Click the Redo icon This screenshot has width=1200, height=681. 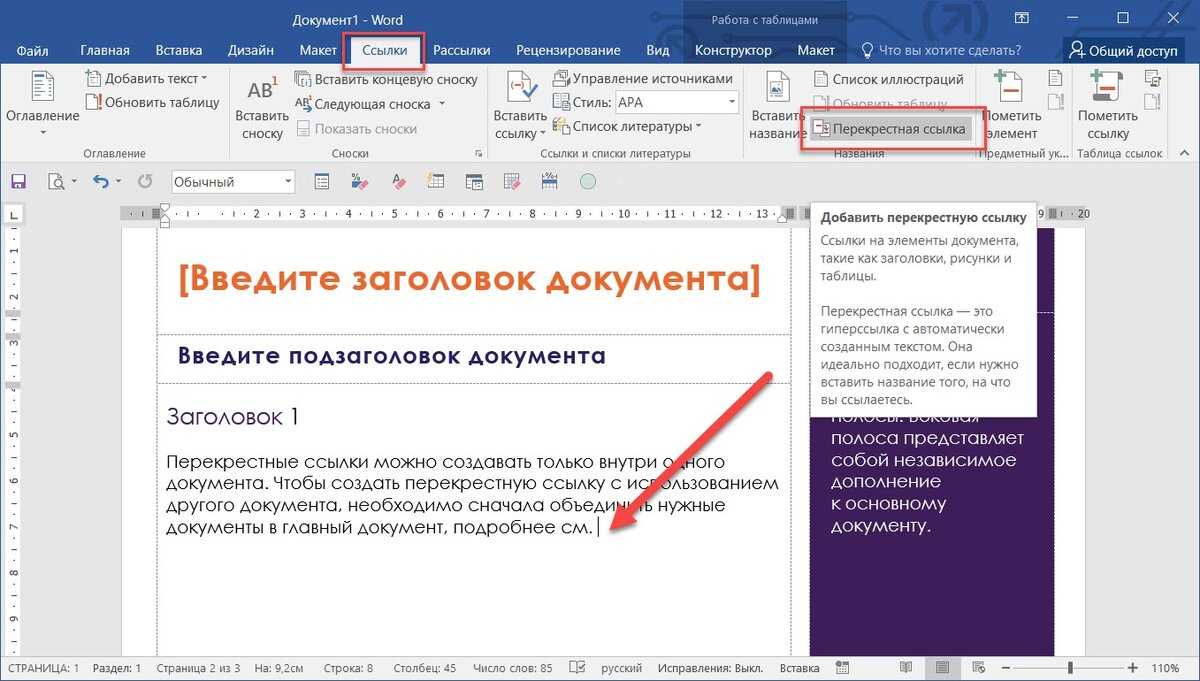tap(145, 182)
